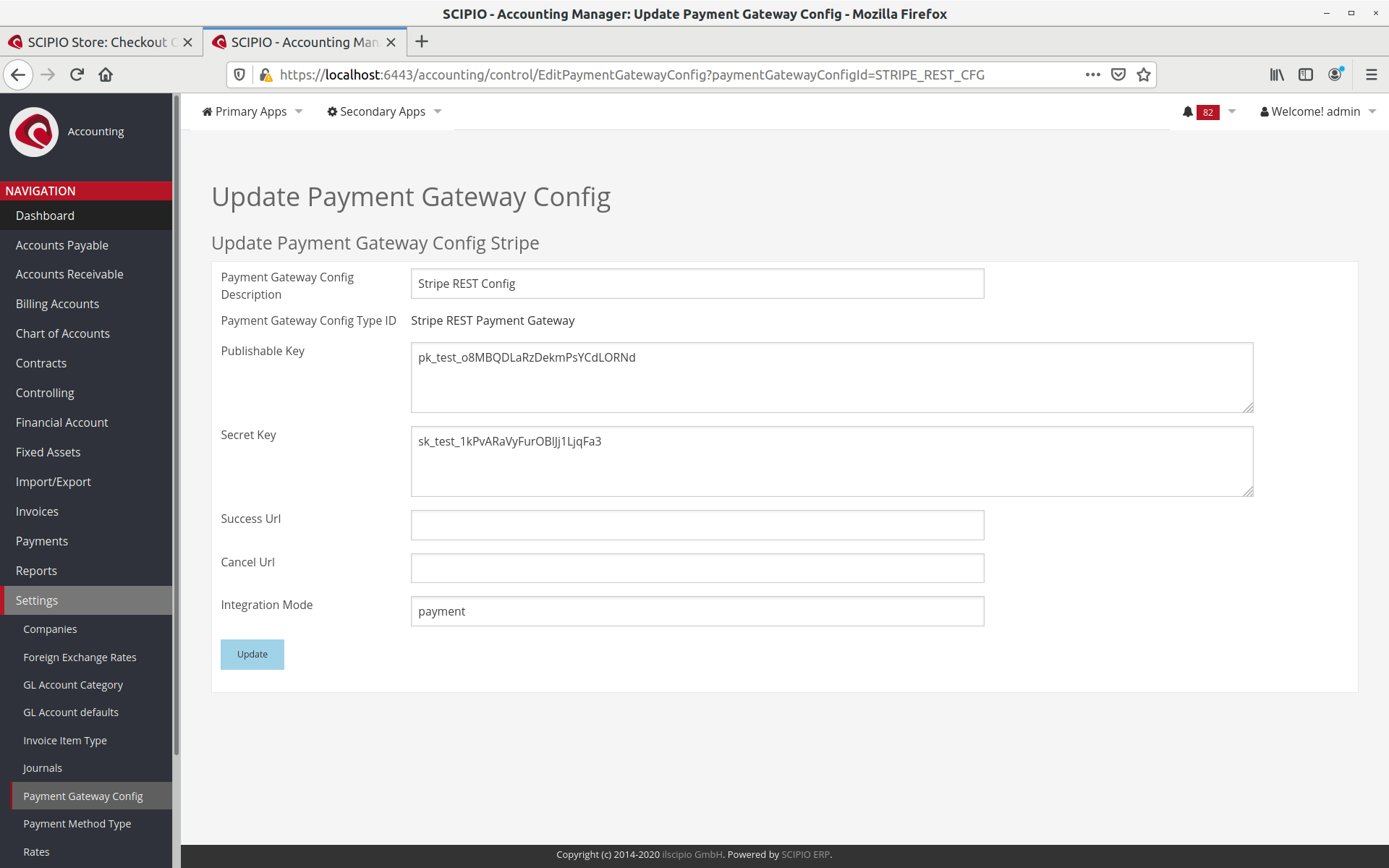1389x868 pixels.
Task: Select Payment Method Type under Settings
Action: click(x=77, y=824)
